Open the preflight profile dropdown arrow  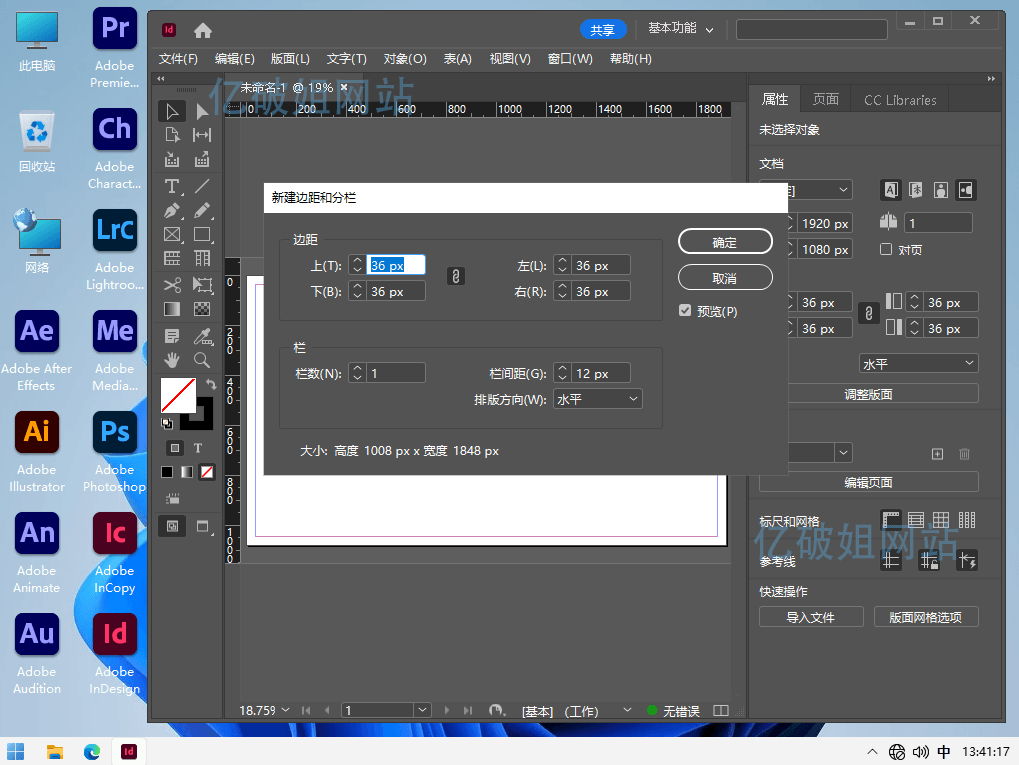(627, 710)
